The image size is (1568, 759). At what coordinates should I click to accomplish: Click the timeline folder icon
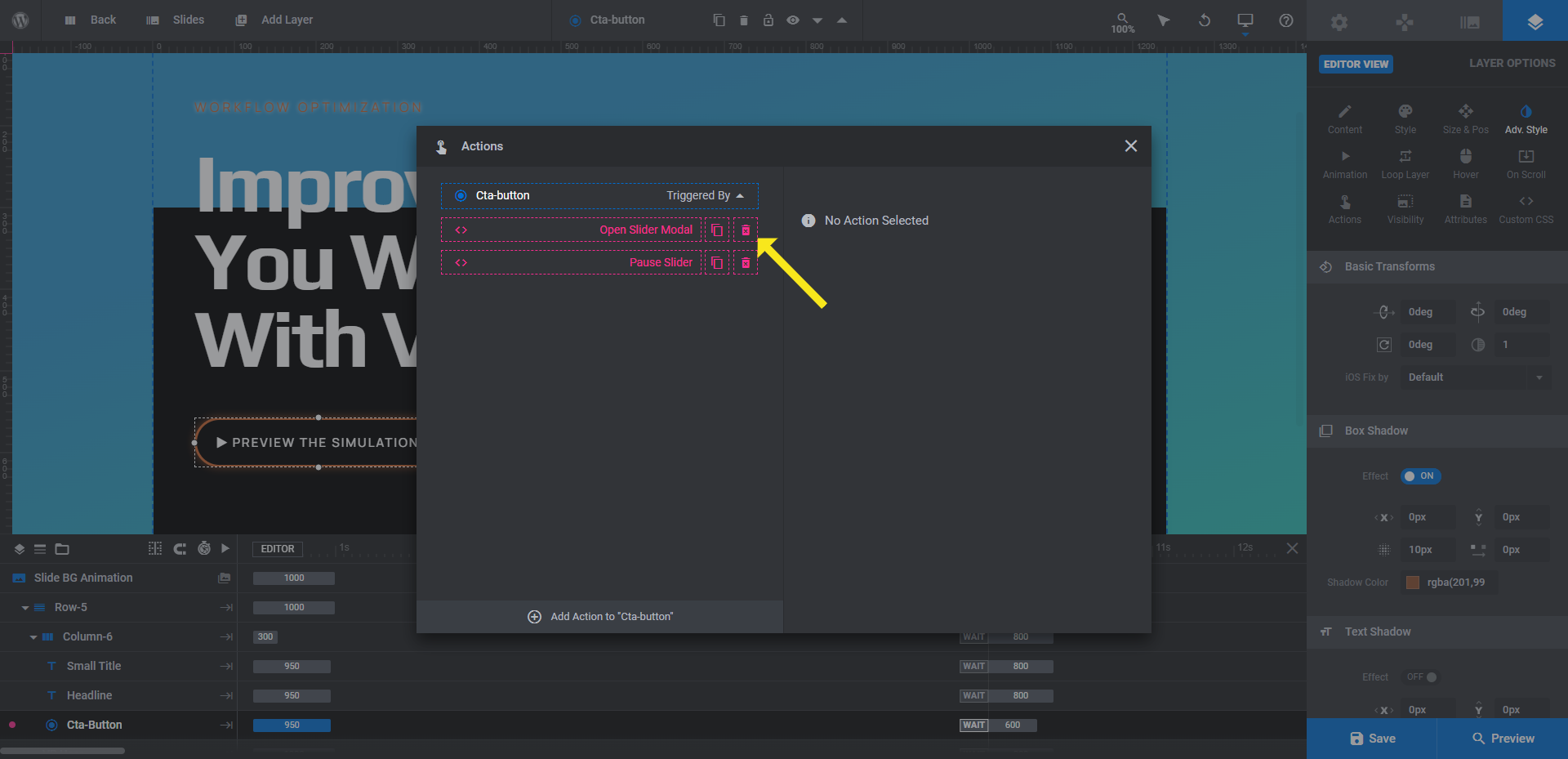point(62,549)
